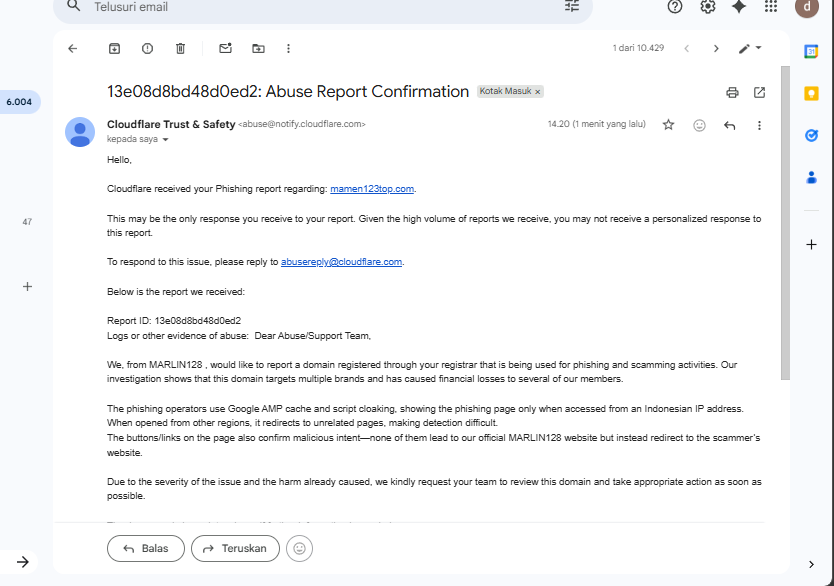Remove the Kotak Masuk label
Image resolution: width=834 pixels, height=586 pixels.
(538, 92)
